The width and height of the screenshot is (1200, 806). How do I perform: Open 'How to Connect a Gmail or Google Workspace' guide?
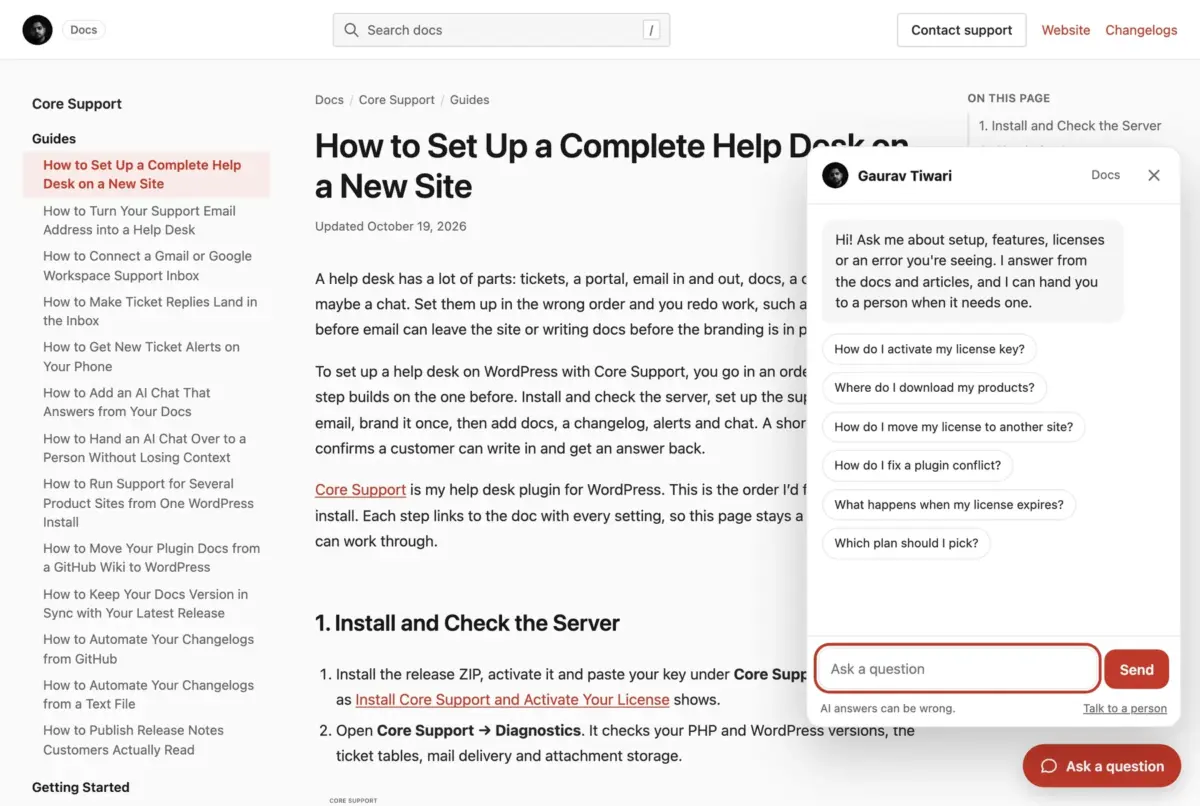(146, 266)
